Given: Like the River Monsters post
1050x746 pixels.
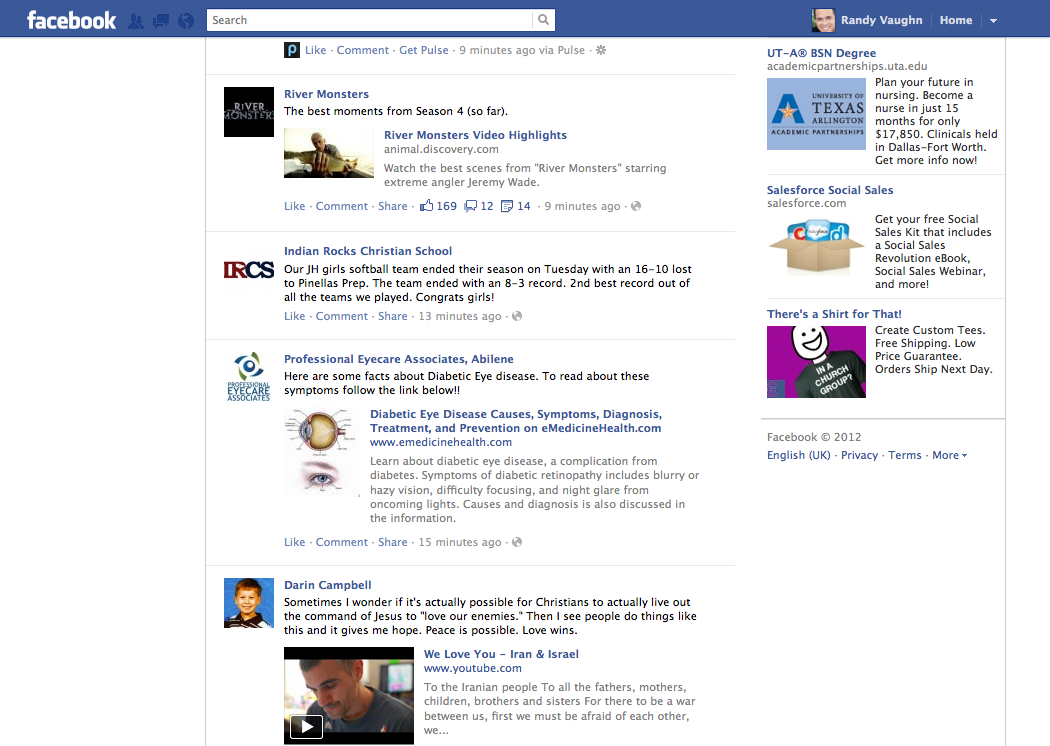Looking at the screenshot, I should click(295, 206).
